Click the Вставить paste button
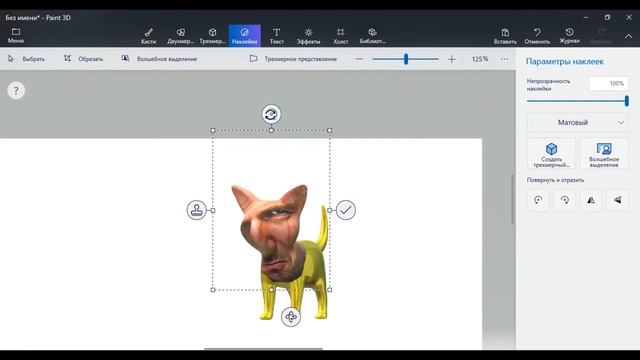Screen dimensions: 640x360 [505, 36]
